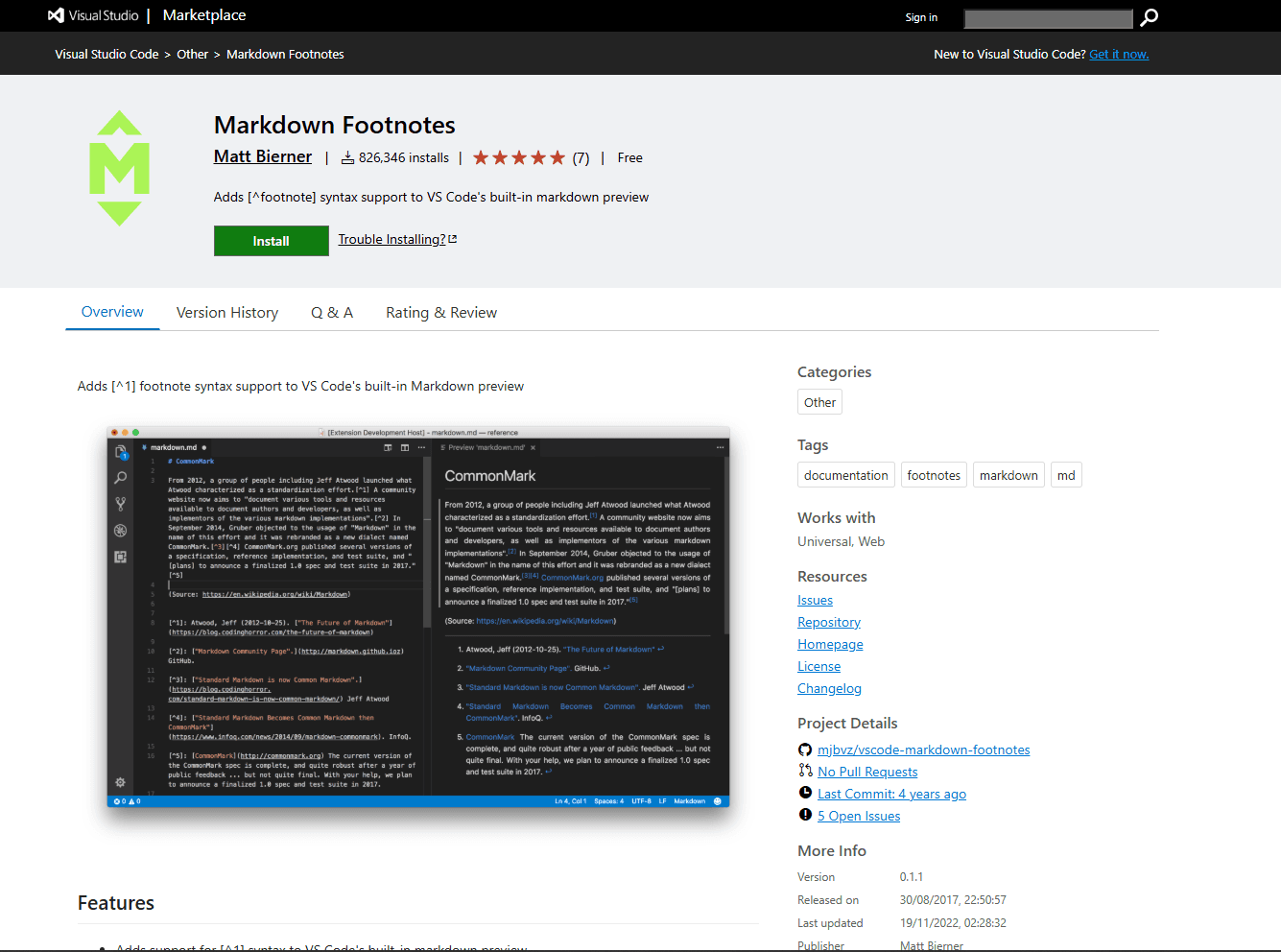Click the Visual Studio logo icon

click(56, 15)
